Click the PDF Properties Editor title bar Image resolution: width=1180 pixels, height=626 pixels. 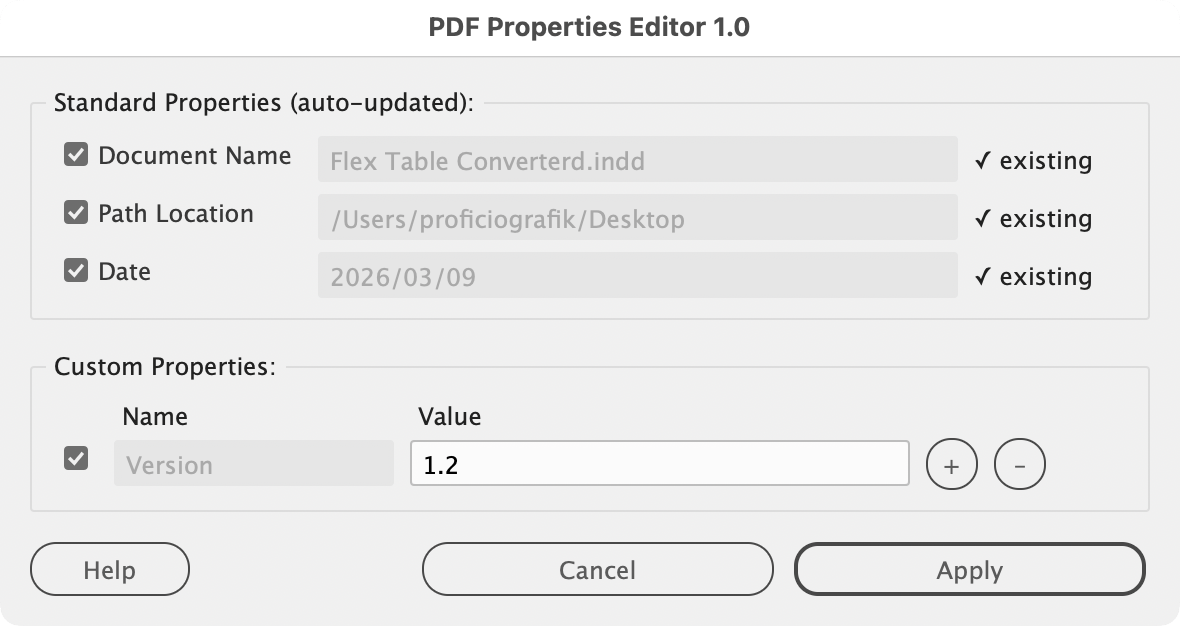589,27
